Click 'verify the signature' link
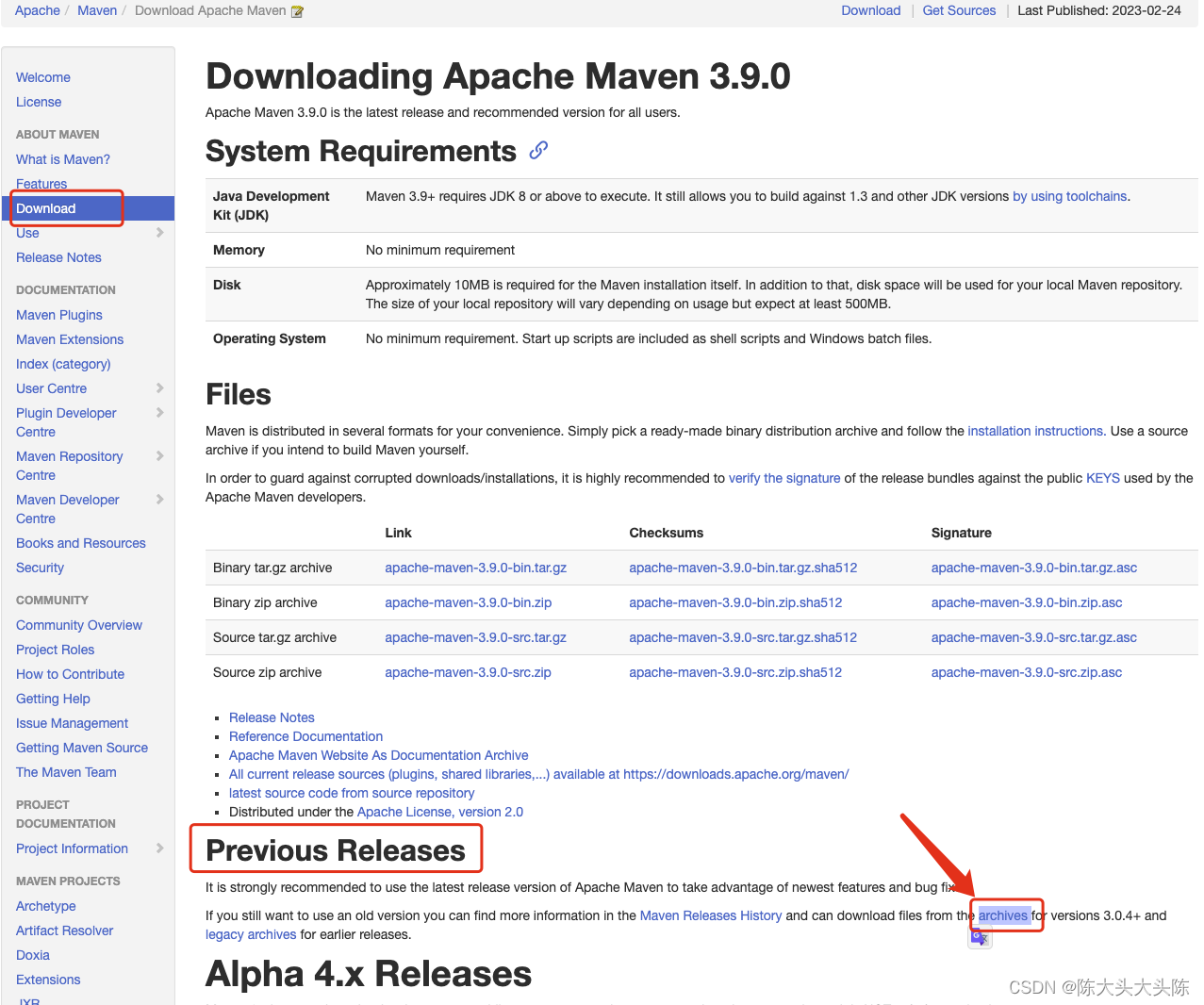 coord(784,478)
